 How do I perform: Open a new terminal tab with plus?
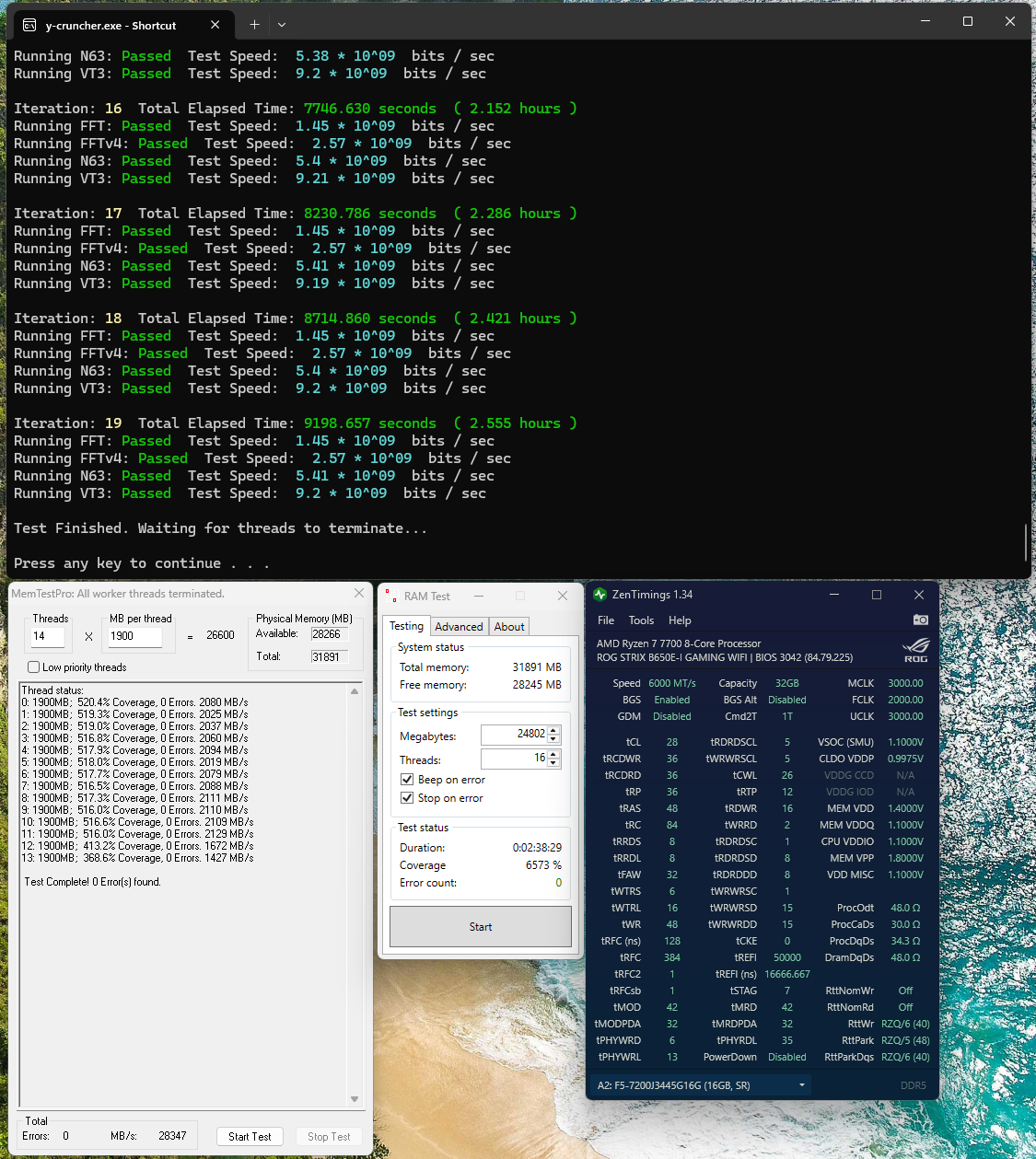pos(254,25)
